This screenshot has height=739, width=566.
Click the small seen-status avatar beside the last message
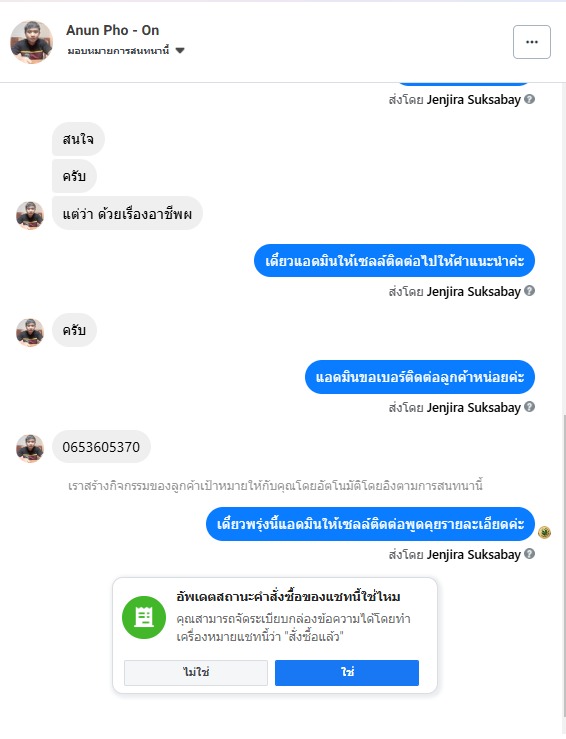(x=544, y=533)
